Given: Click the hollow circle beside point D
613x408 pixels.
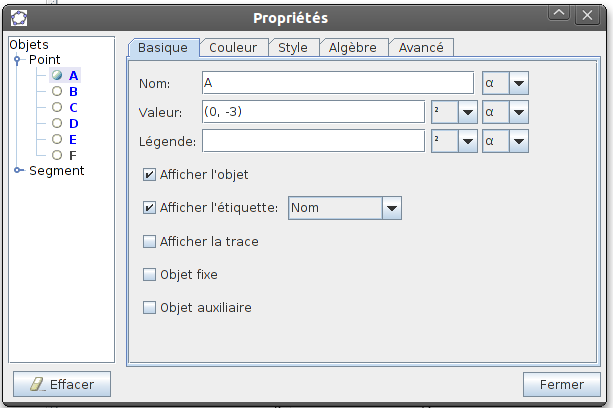Looking at the screenshot, I should [57, 123].
